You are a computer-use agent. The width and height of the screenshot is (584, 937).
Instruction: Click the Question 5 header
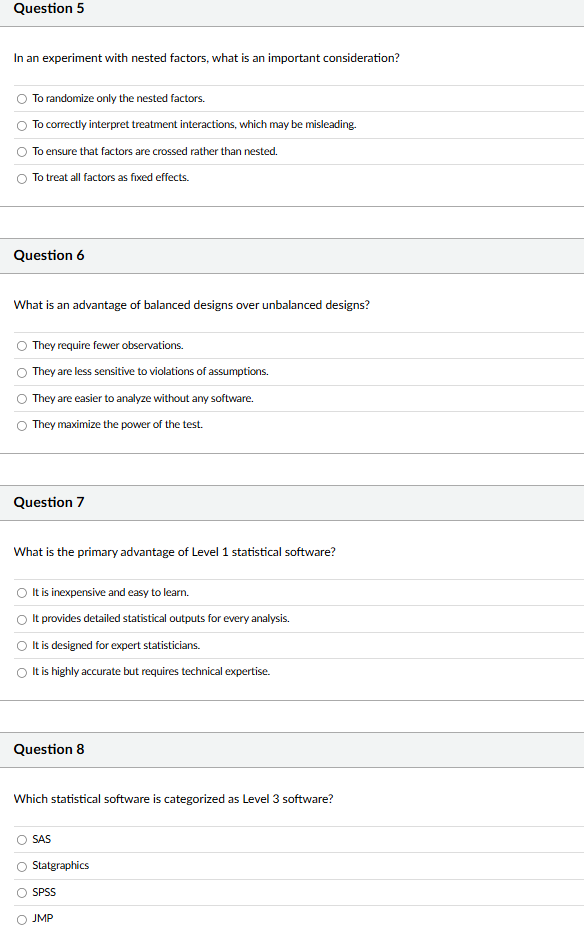pos(48,9)
